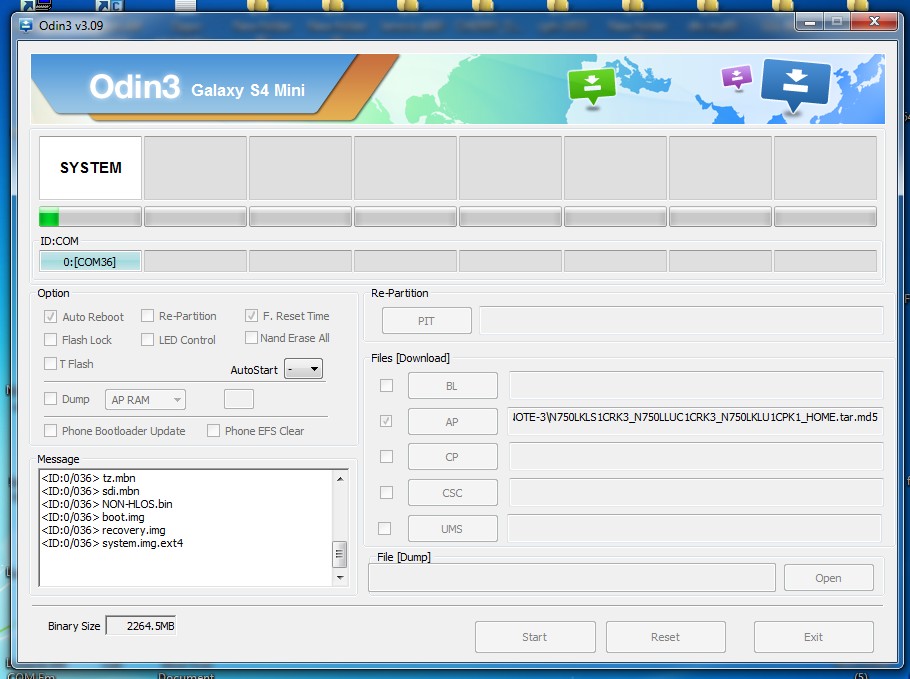Click the BL file path field

(x=696, y=385)
